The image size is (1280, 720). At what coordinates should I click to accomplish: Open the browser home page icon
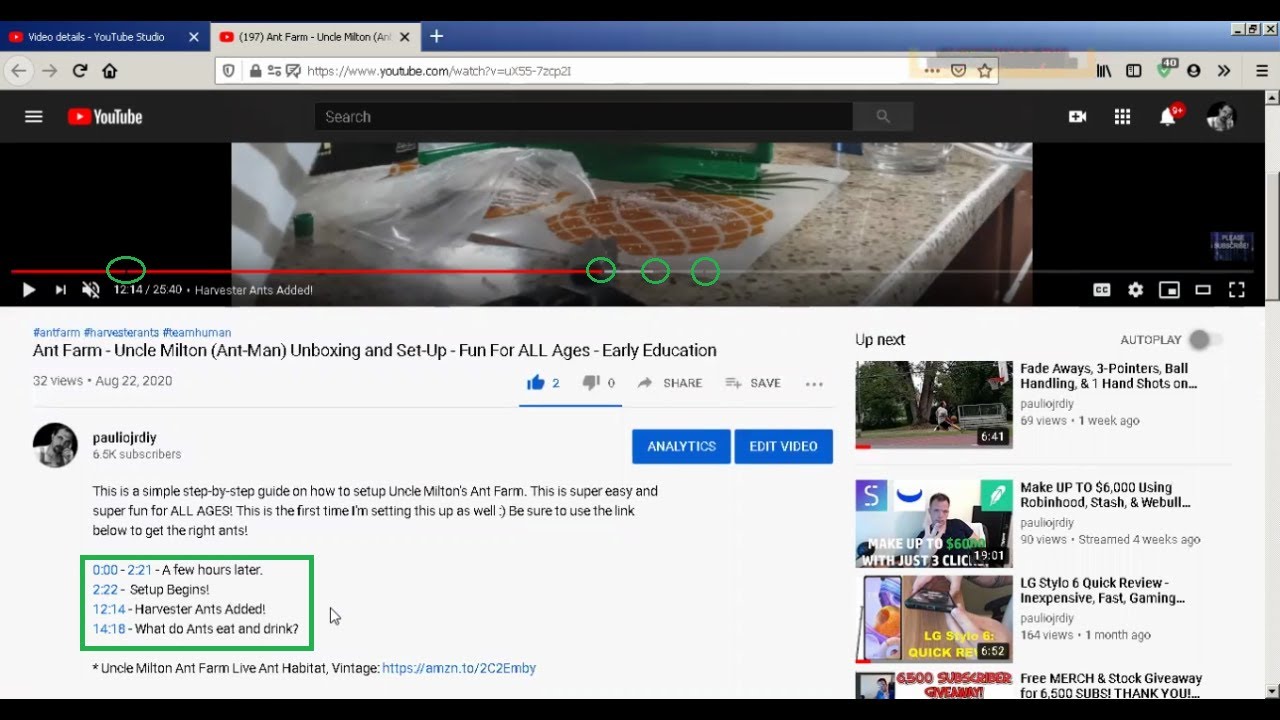pos(110,71)
